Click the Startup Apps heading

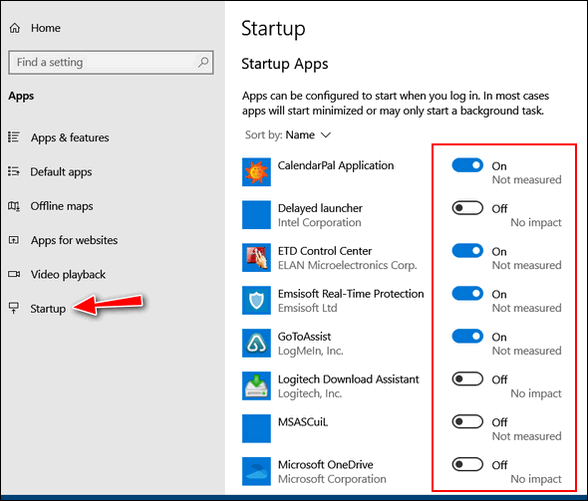click(x=285, y=64)
